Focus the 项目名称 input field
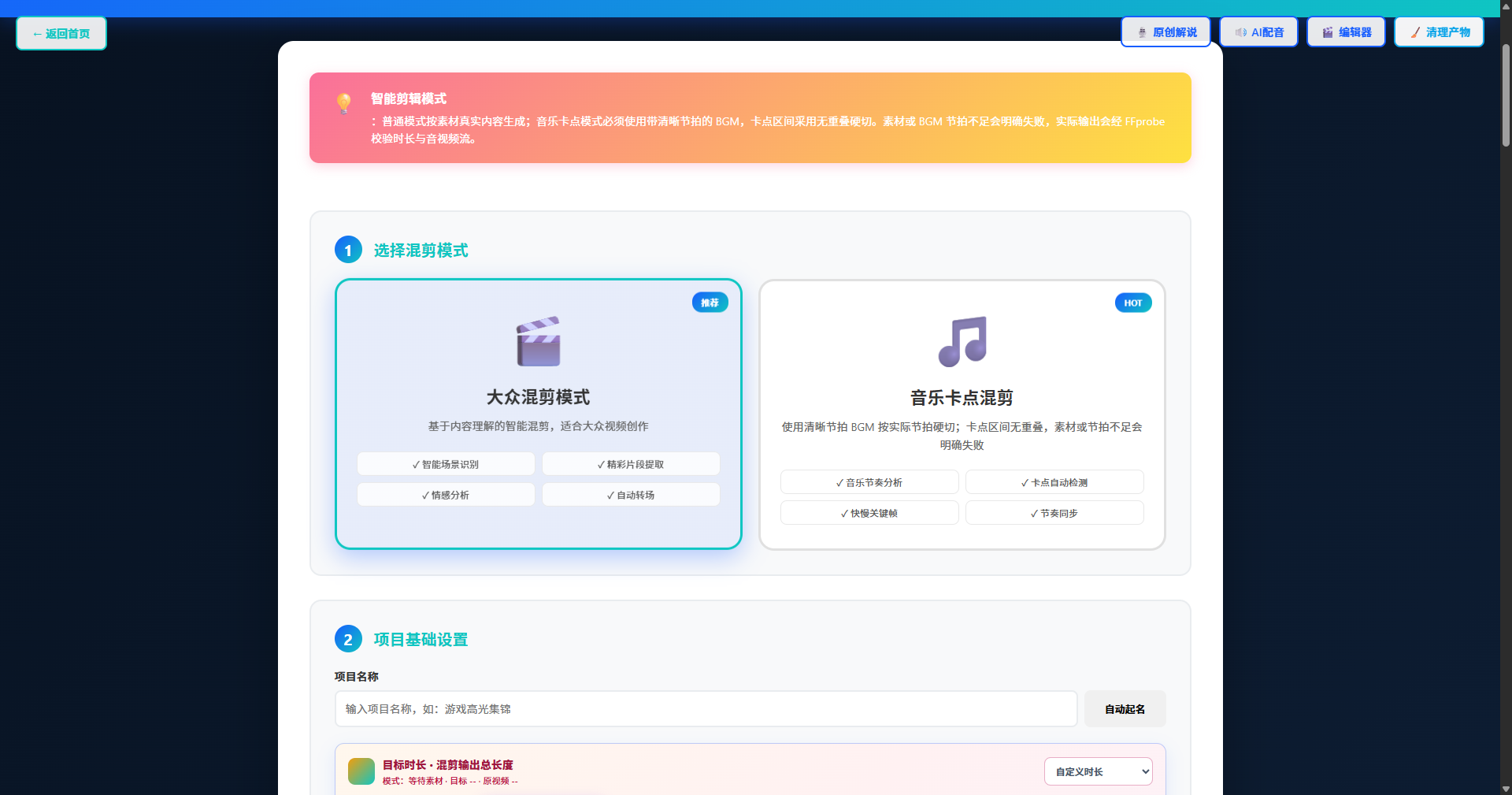 (x=706, y=709)
